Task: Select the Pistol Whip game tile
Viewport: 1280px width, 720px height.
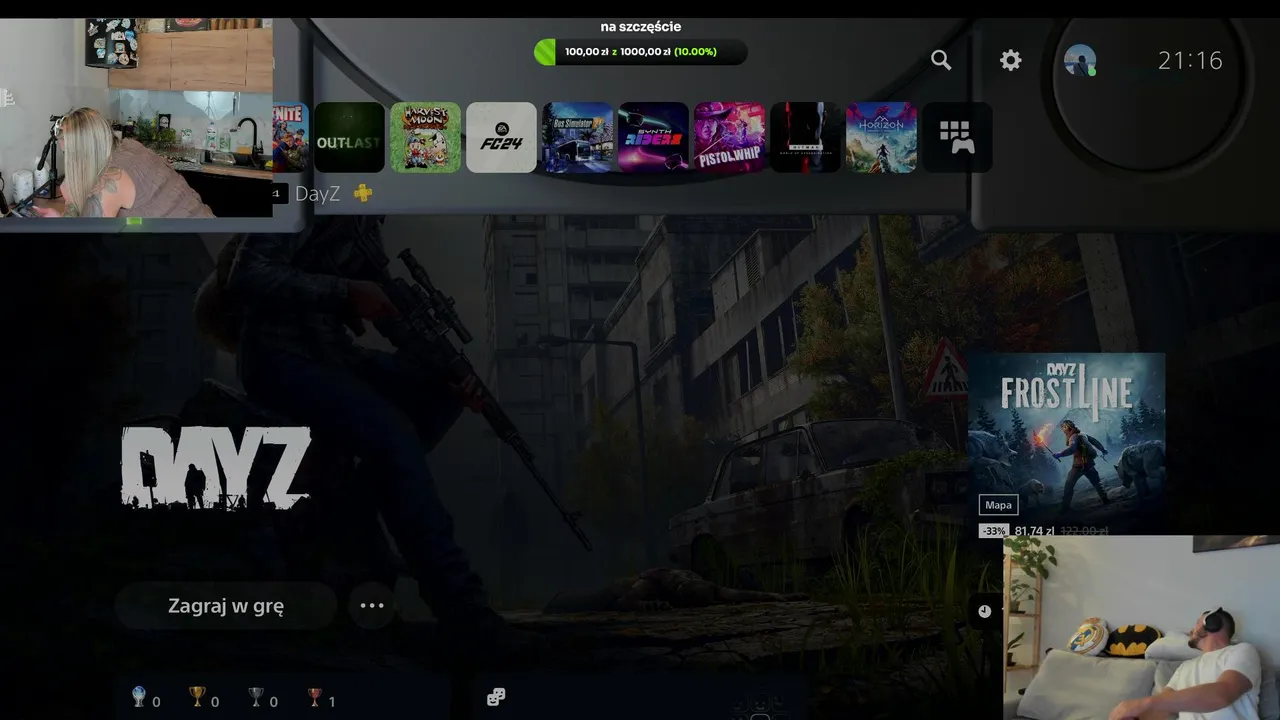Action: (729, 137)
